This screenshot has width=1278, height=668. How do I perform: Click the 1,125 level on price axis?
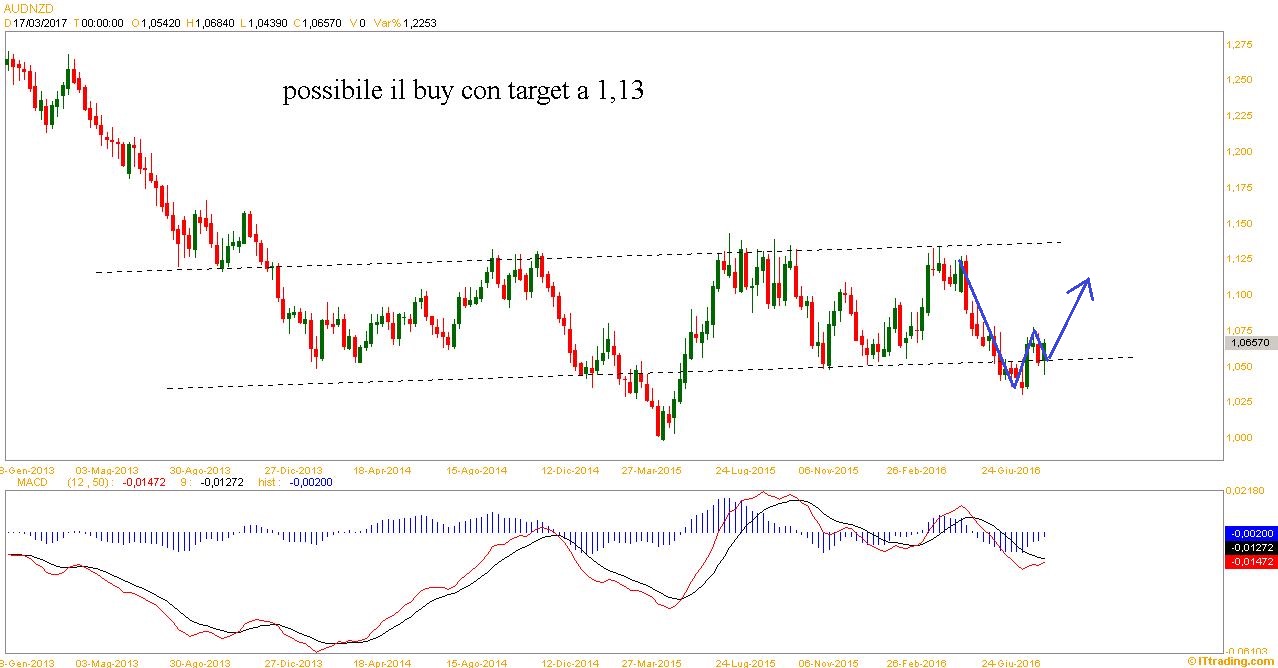(1240, 259)
